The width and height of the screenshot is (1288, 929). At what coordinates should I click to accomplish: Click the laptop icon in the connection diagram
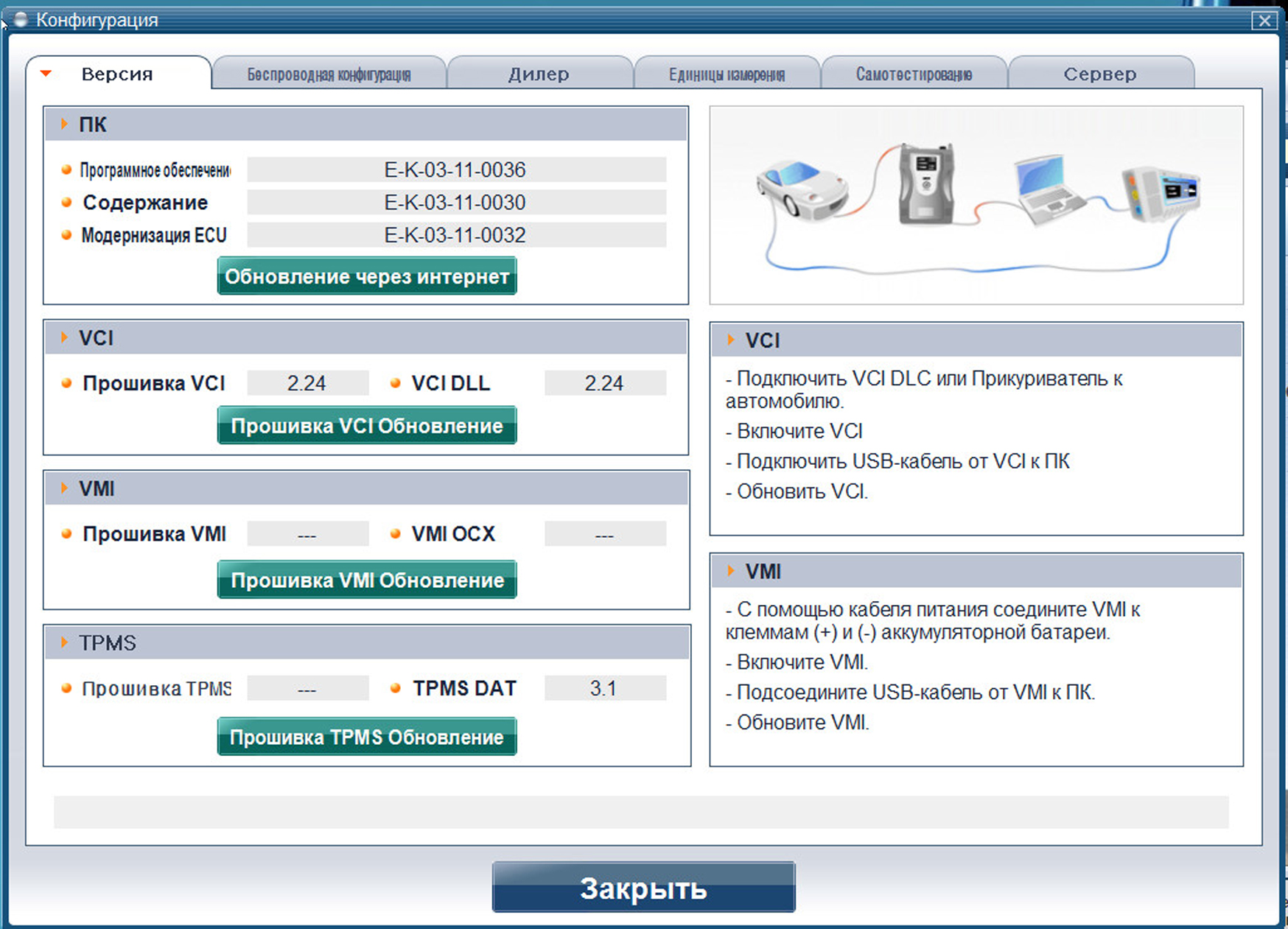1047,189
